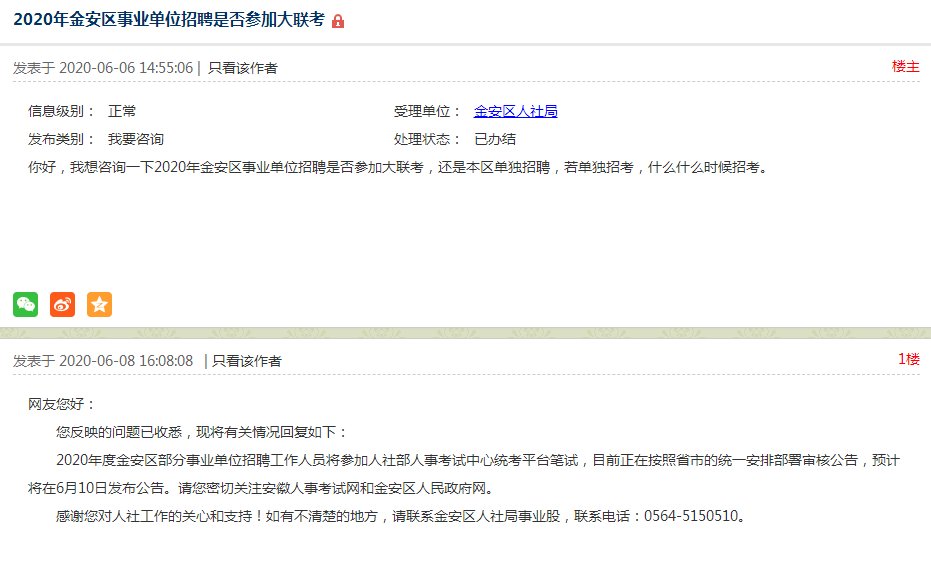Viewport: 931px width, 565px height.
Task: Click the 信息级别 label
Action: coord(61,111)
